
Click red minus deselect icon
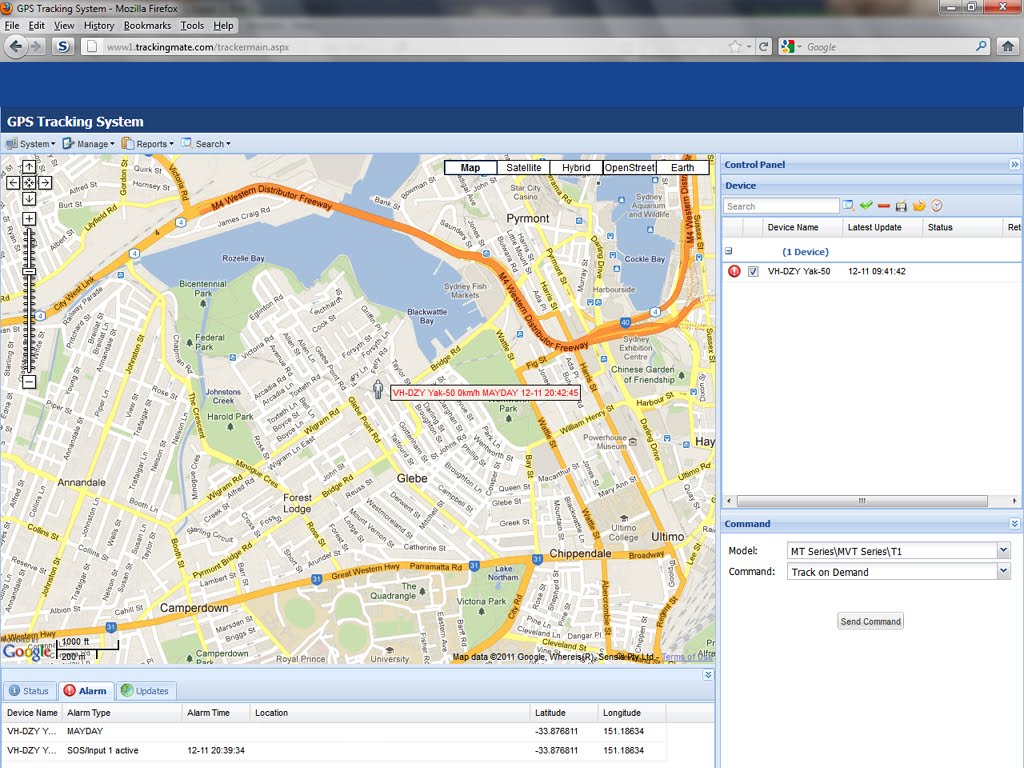[x=884, y=206]
